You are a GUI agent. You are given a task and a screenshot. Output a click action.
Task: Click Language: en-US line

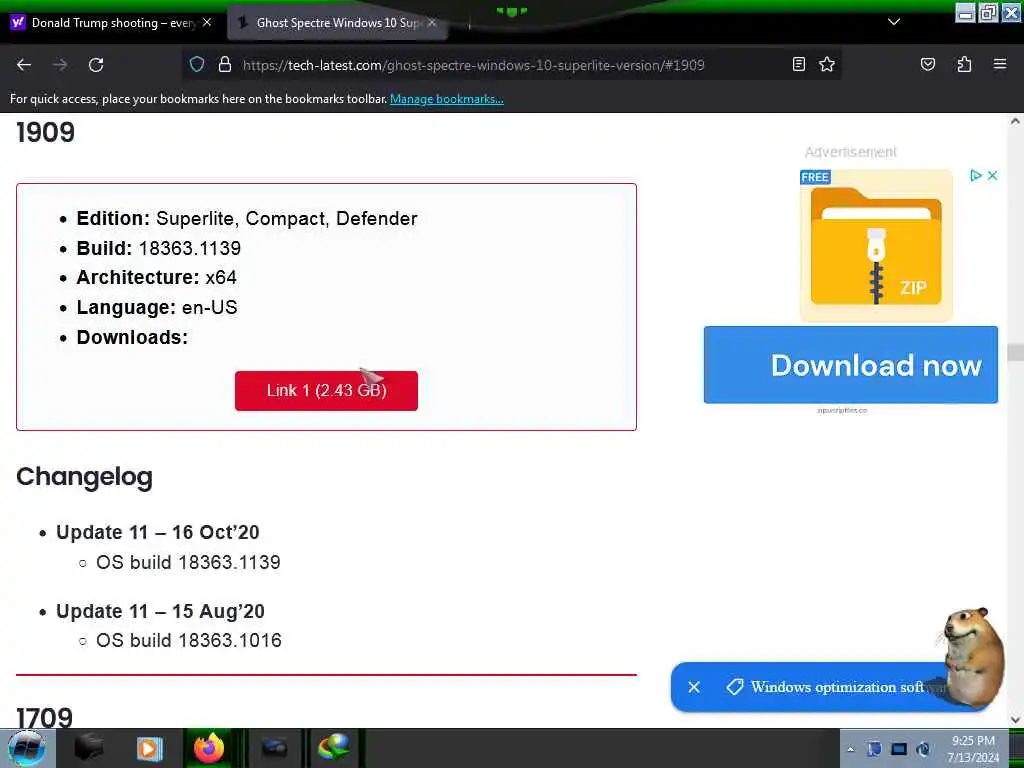pyautogui.click(x=157, y=308)
